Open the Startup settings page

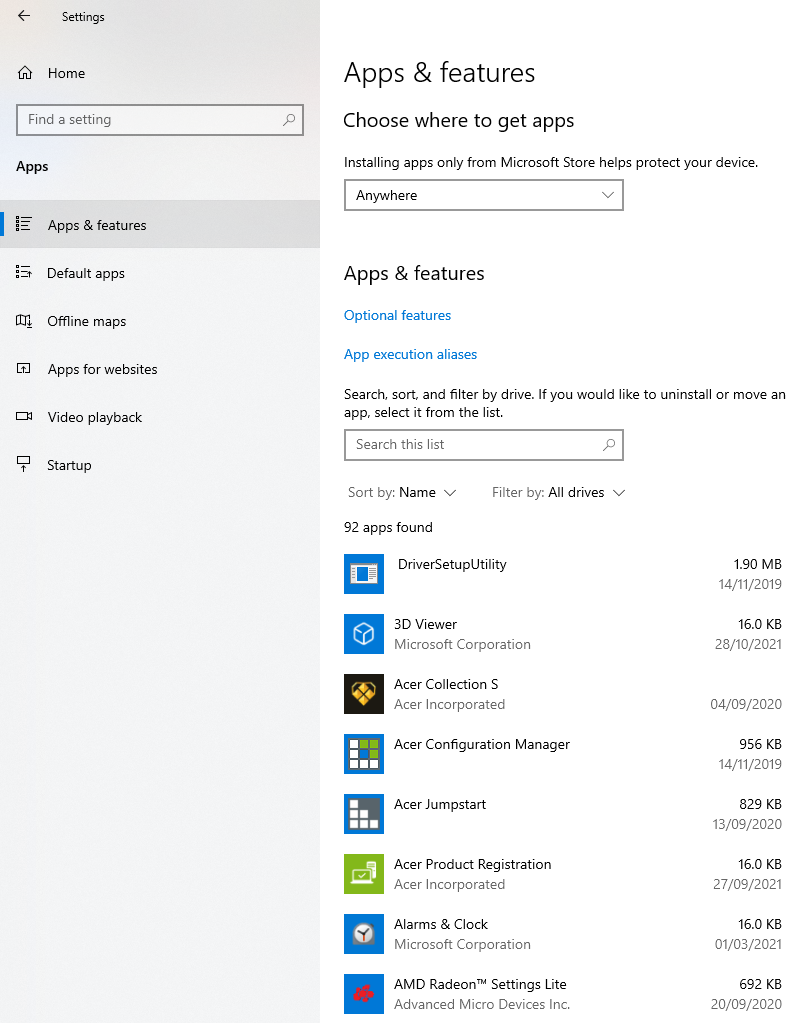coord(69,465)
